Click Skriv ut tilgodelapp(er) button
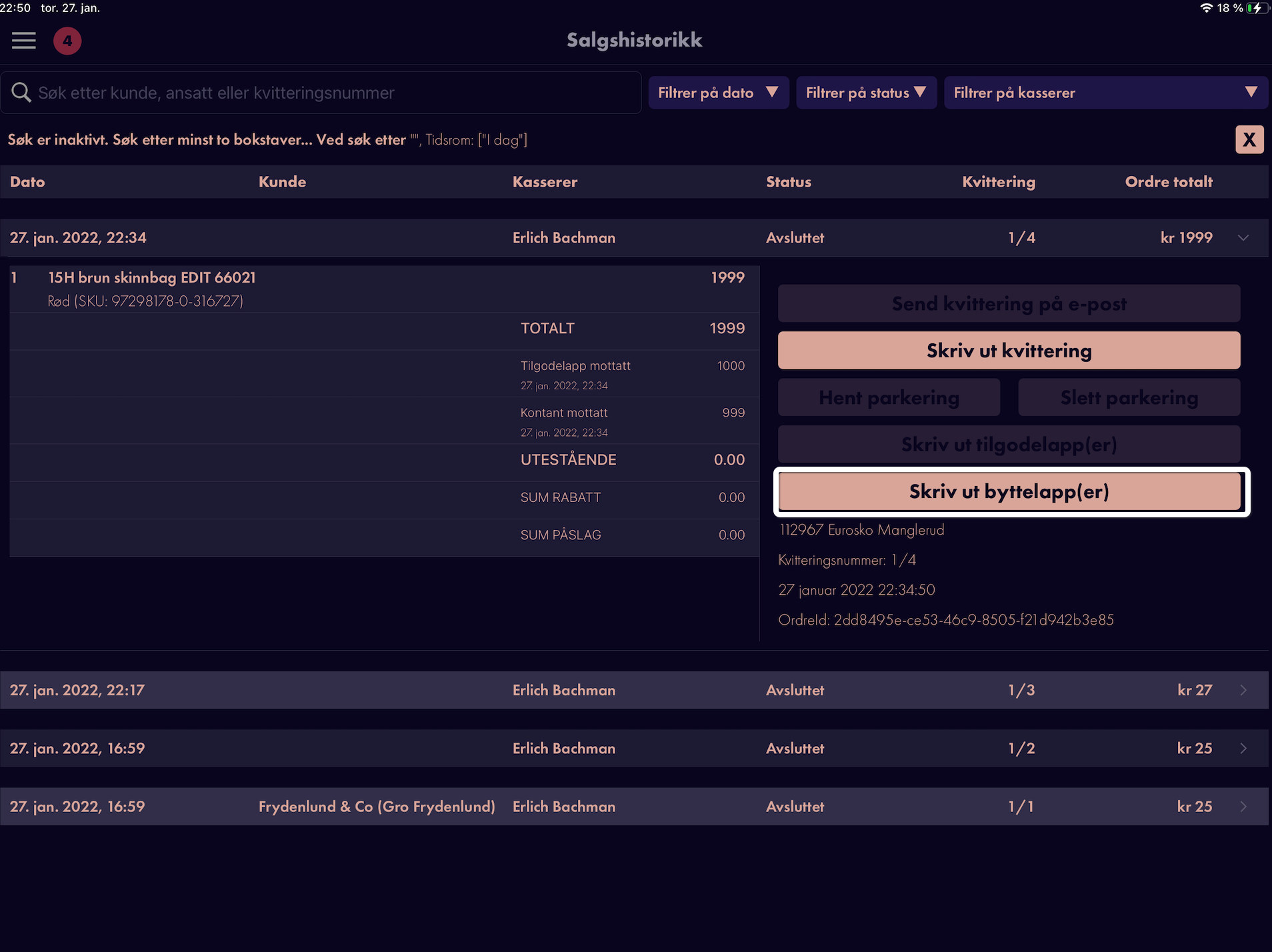 (x=1009, y=444)
